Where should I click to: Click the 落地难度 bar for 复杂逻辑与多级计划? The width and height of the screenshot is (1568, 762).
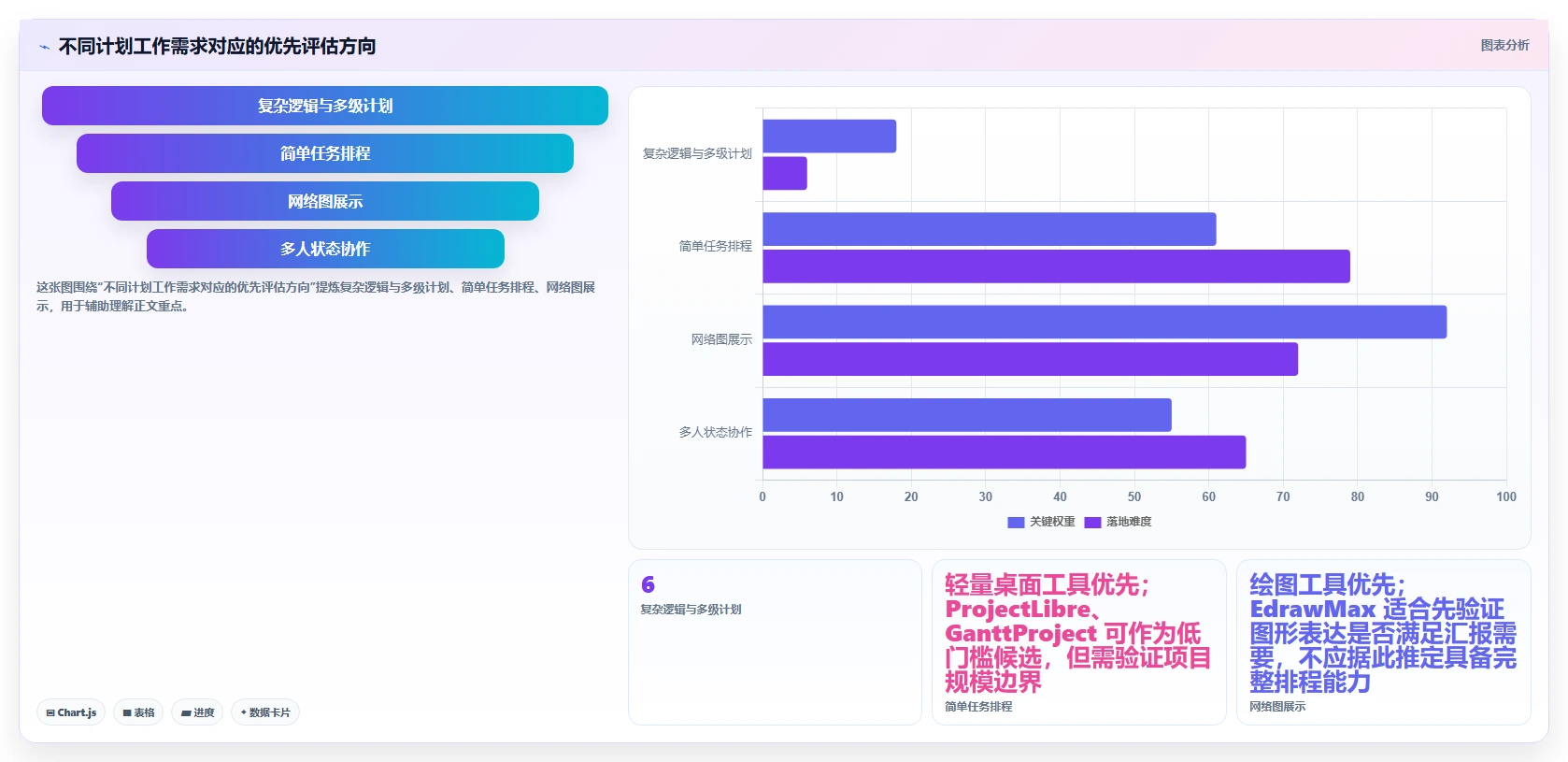[785, 173]
